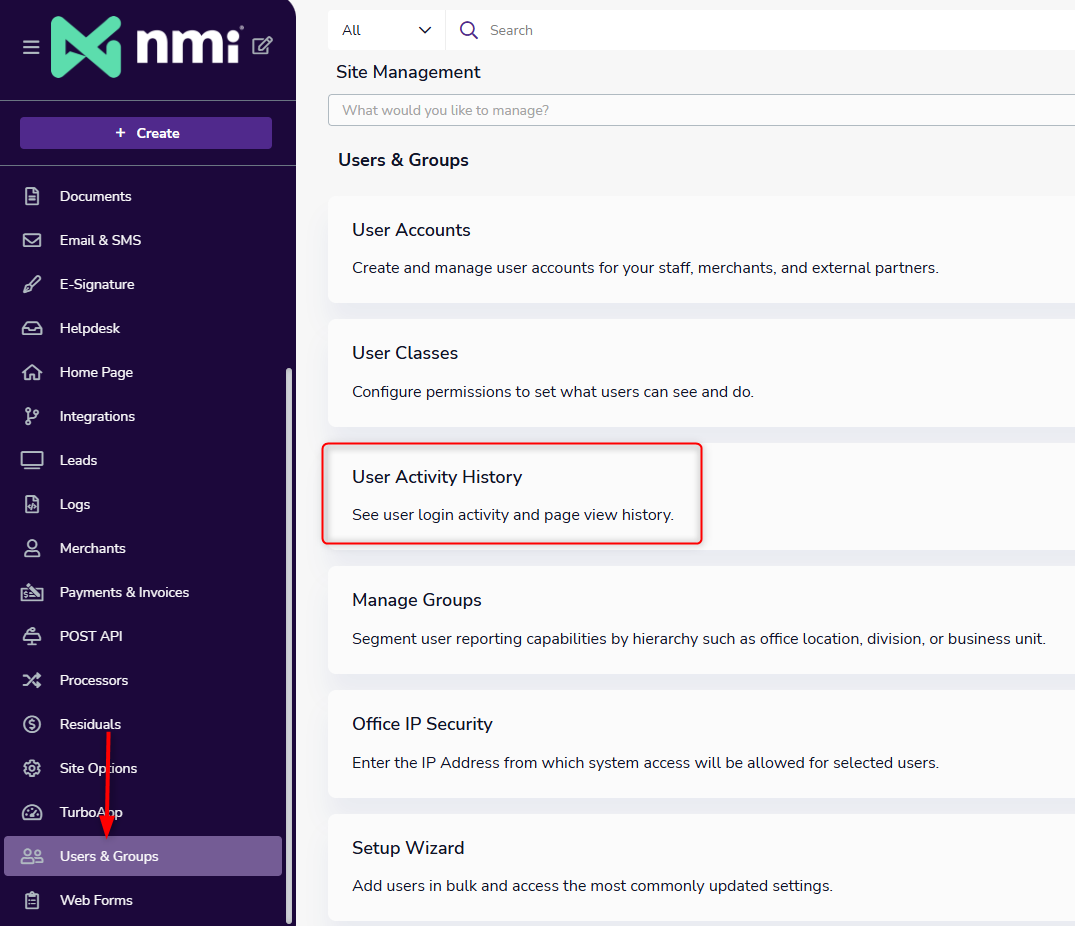This screenshot has width=1075, height=926.
Task: Click the edit pencil icon beside the logo
Action: (x=262, y=45)
